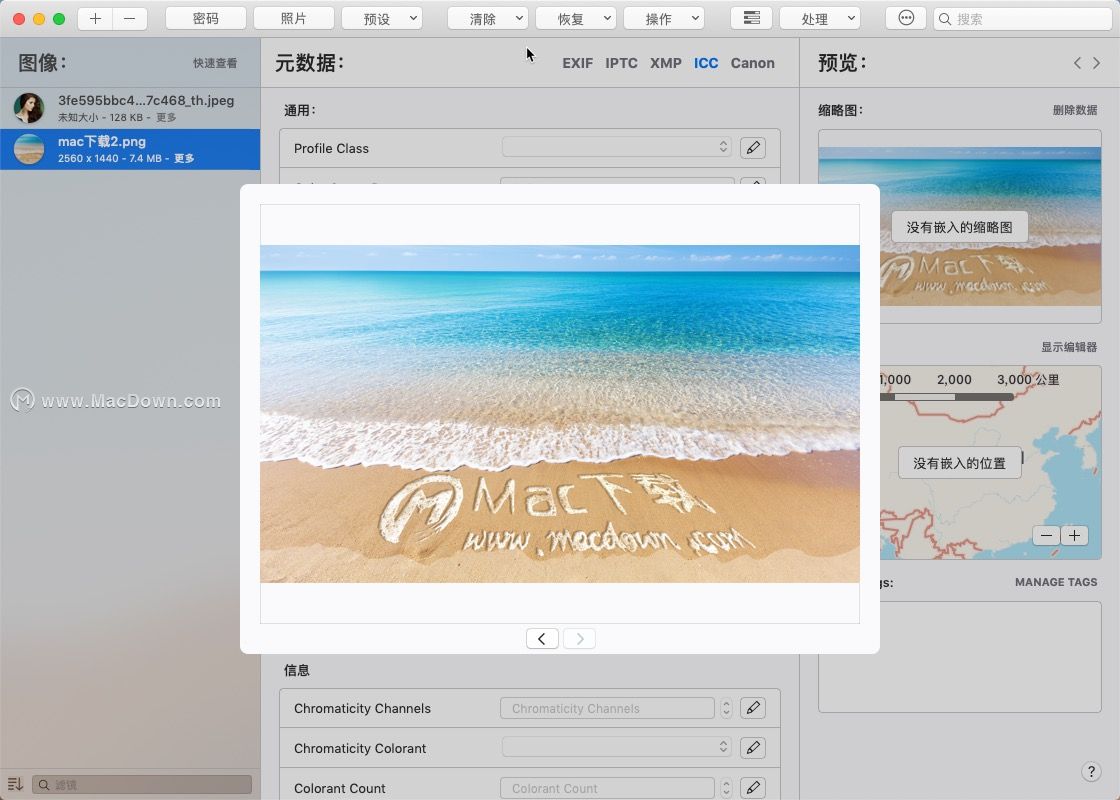Expand the 操作 dropdown
Viewport: 1120px width, 800px height.
664,19
